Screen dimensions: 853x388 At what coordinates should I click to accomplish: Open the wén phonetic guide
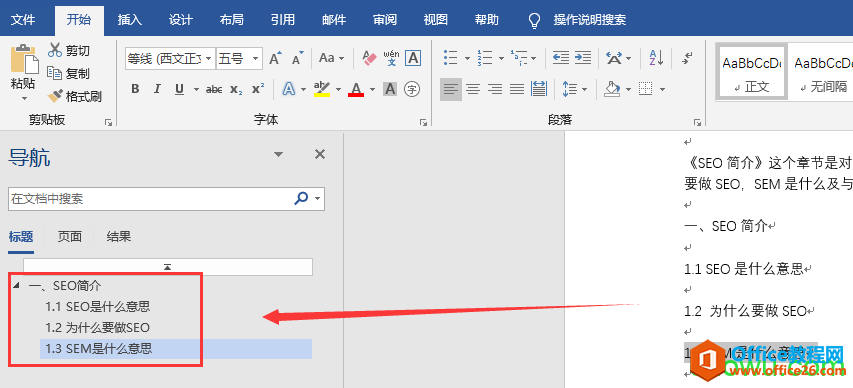point(391,58)
